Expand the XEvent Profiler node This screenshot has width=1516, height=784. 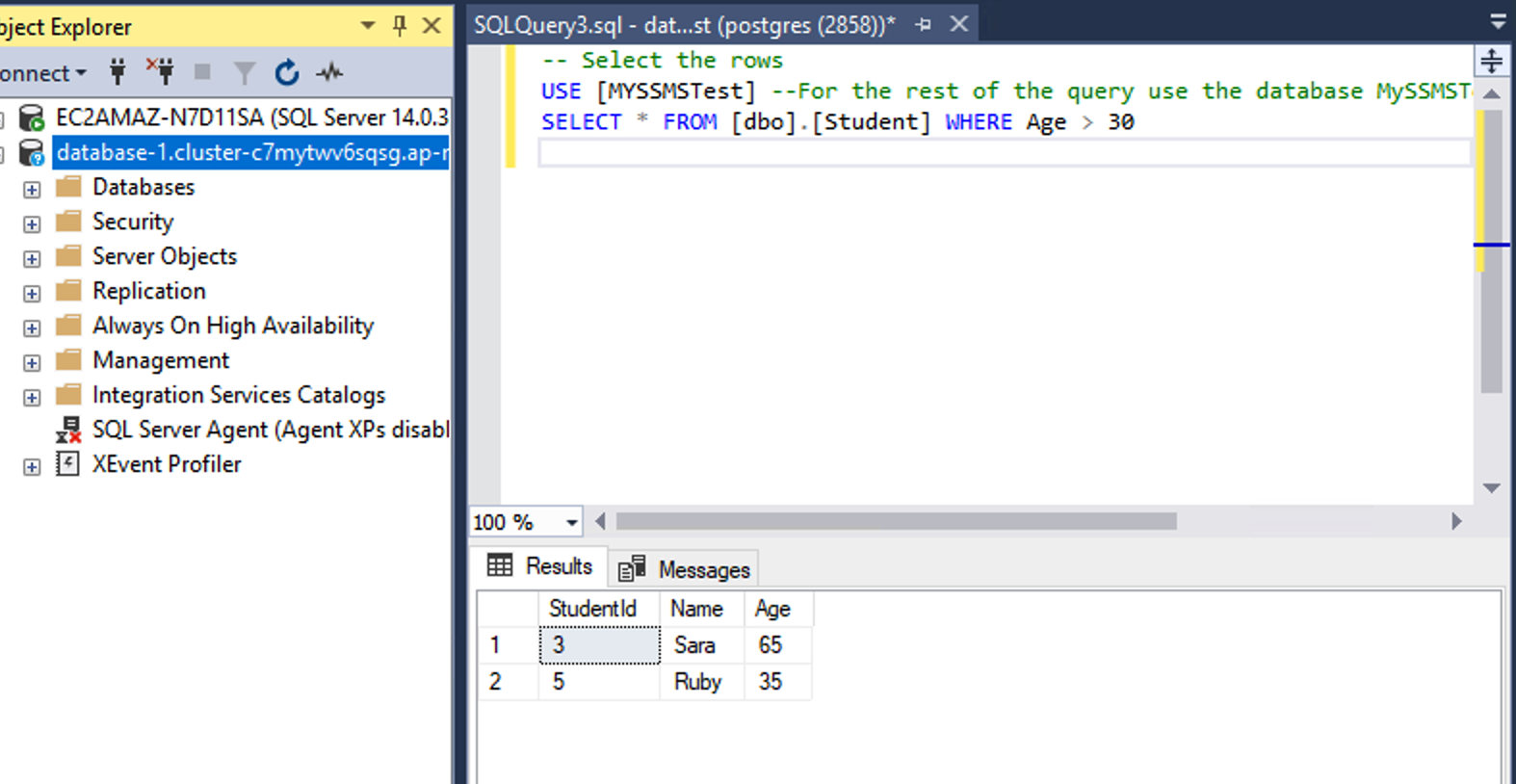(32, 466)
